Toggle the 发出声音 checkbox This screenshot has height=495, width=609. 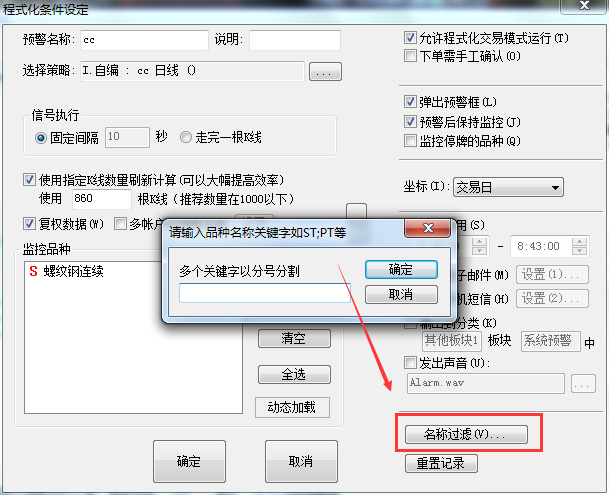(x=410, y=363)
